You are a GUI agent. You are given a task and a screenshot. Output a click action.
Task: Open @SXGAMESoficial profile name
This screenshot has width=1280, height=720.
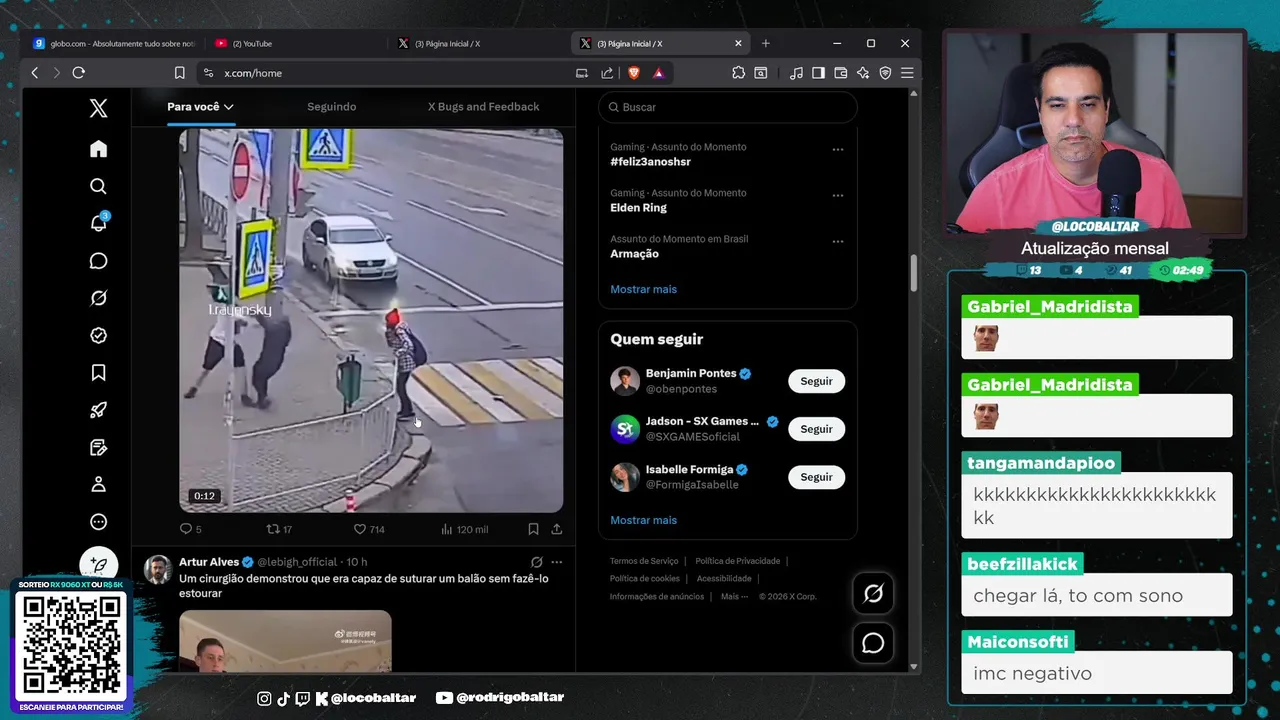tap(692, 437)
